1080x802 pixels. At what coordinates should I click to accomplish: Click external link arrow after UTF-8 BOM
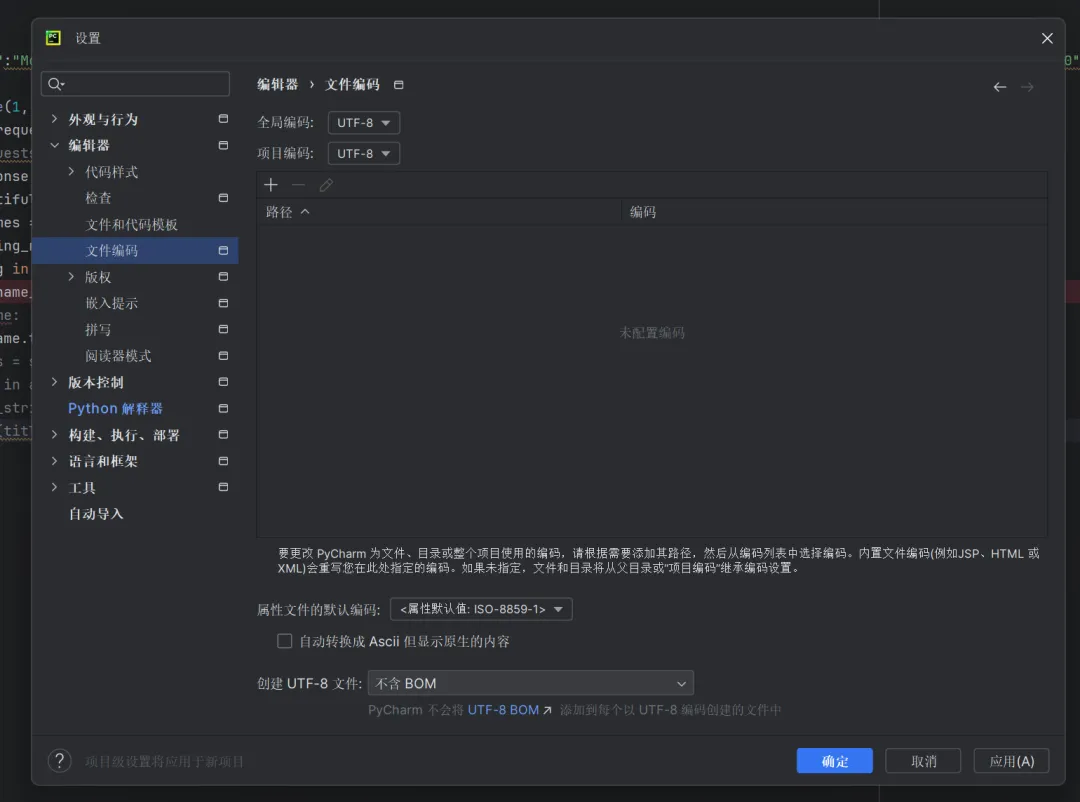tap(548, 710)
